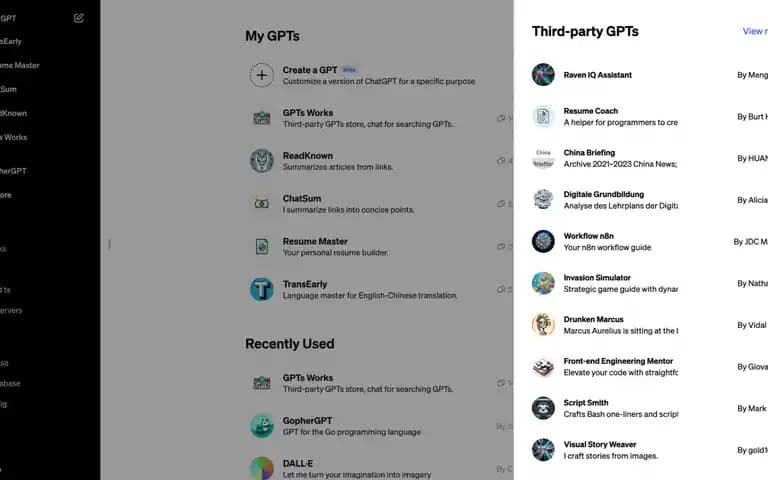Open the View more link
The height and width of the screenshot is (480, 768).
click(x=755, y=31)
